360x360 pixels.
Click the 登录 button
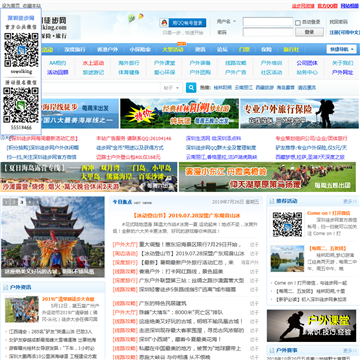(x=309, y=32)
